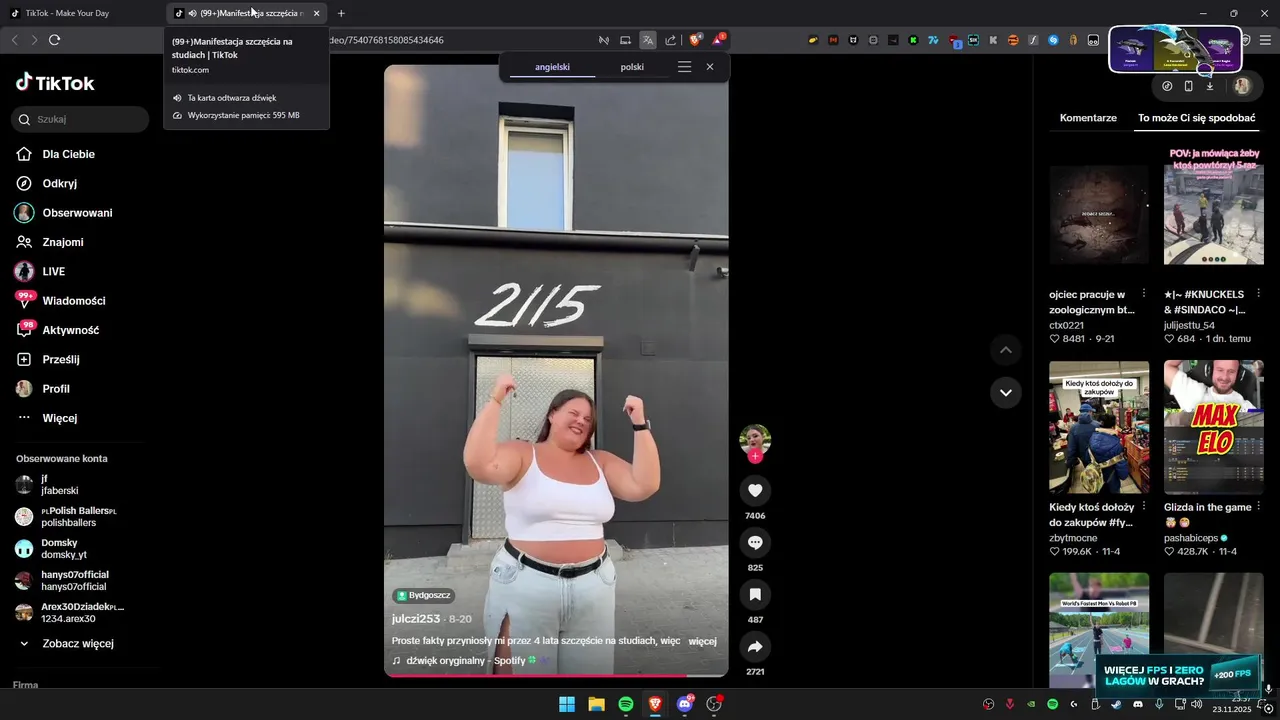Like the video with heart icon
The height and width of the screenshot is (720, 1280).
(755, 490)
